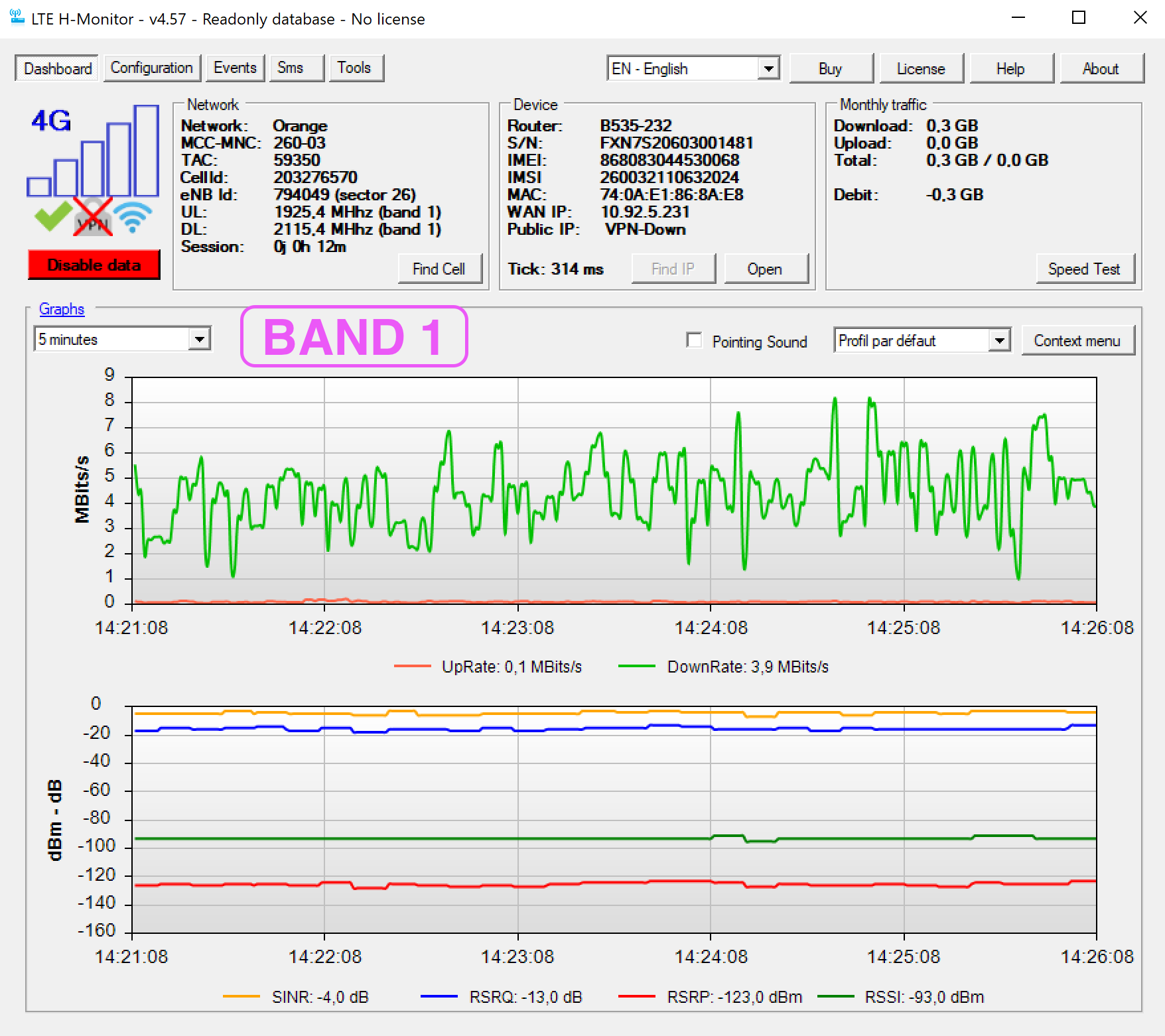This screenshot has height=1036, width=1165.
Task: Click the Router model B535-232
Action: point(636,125)
